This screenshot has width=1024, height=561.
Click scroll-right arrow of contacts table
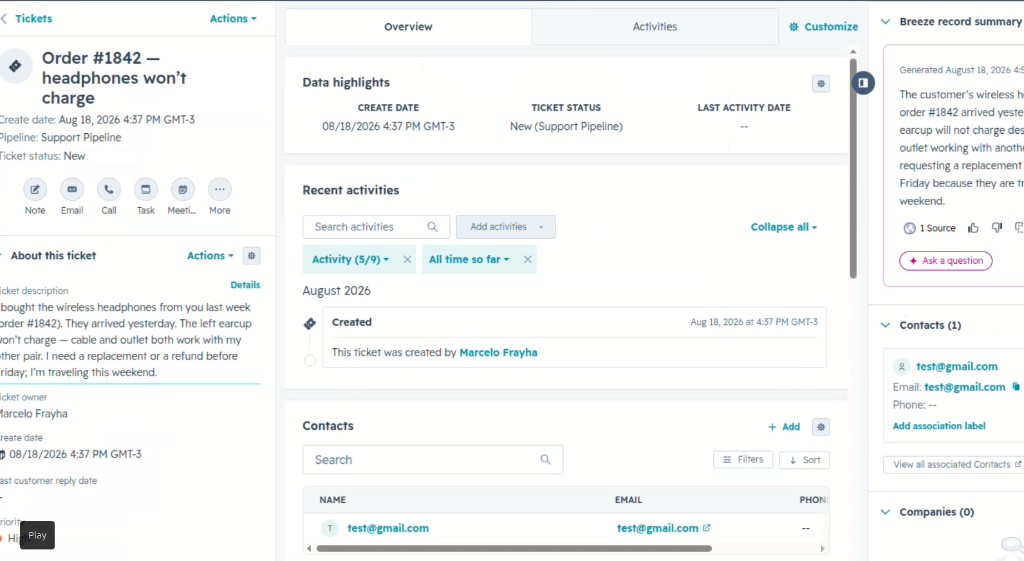[822, 549]
